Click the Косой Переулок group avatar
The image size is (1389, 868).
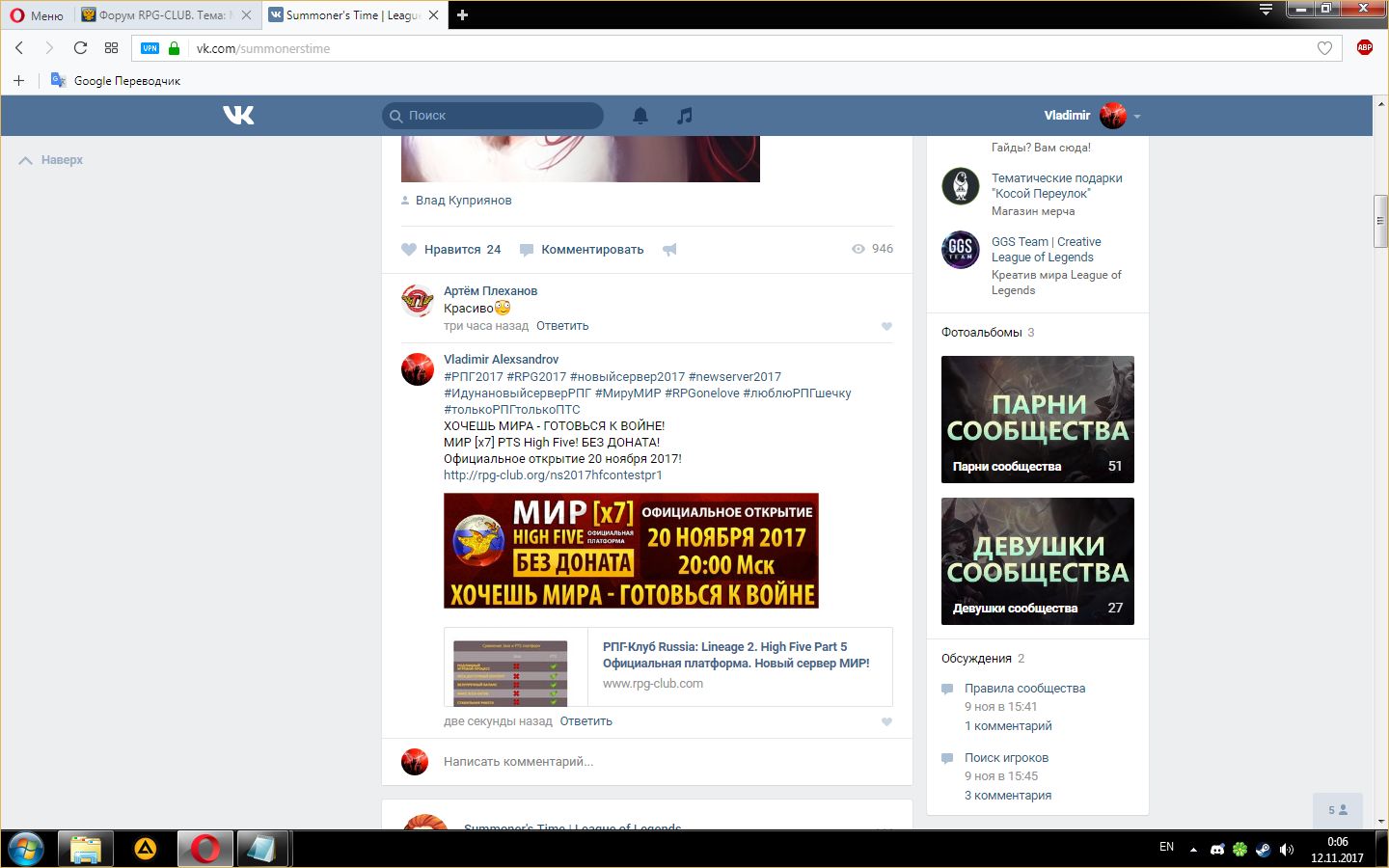pos(961,186)
